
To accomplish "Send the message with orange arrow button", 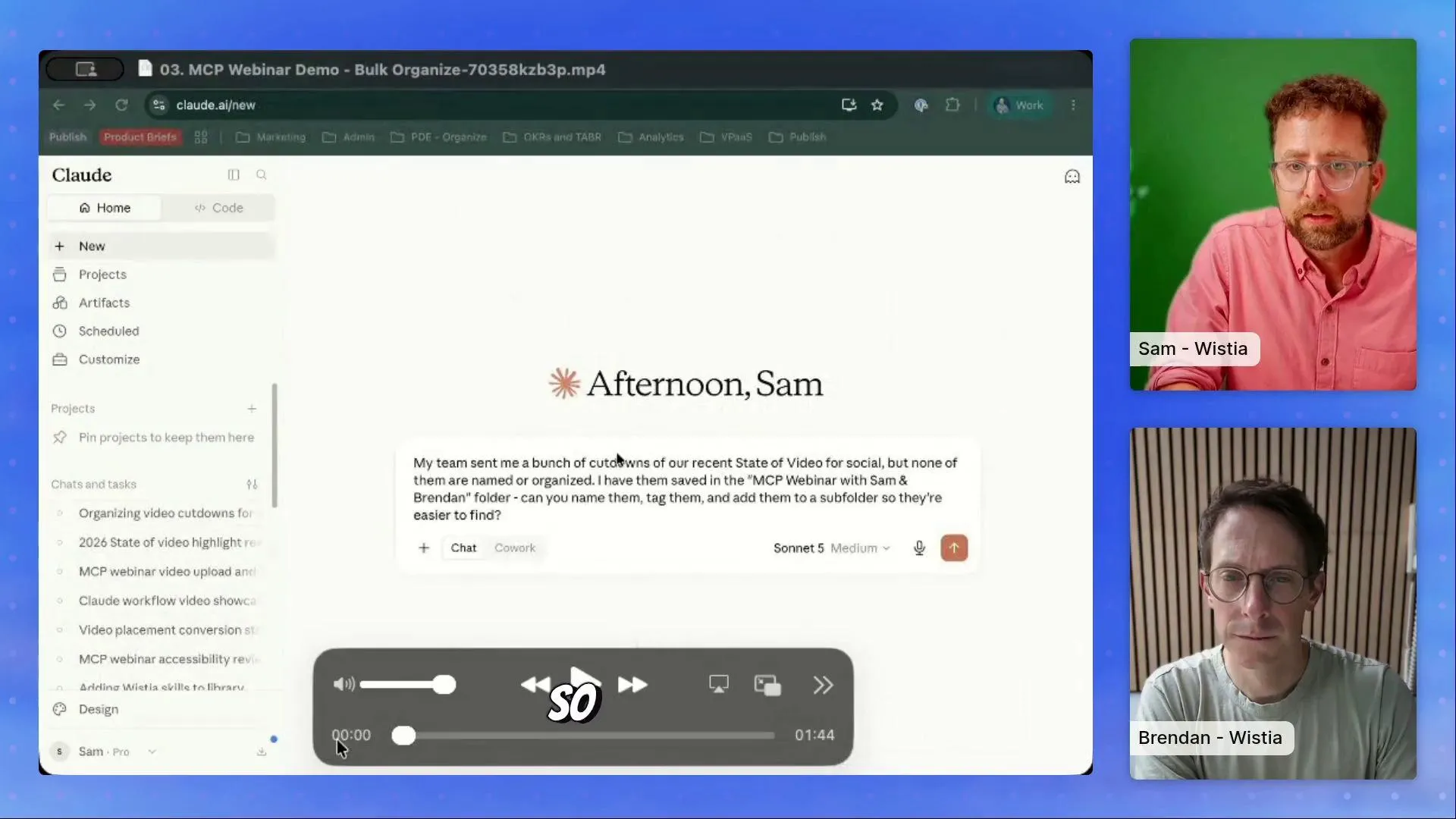I will pyautogui.click(x=954, y=548).
